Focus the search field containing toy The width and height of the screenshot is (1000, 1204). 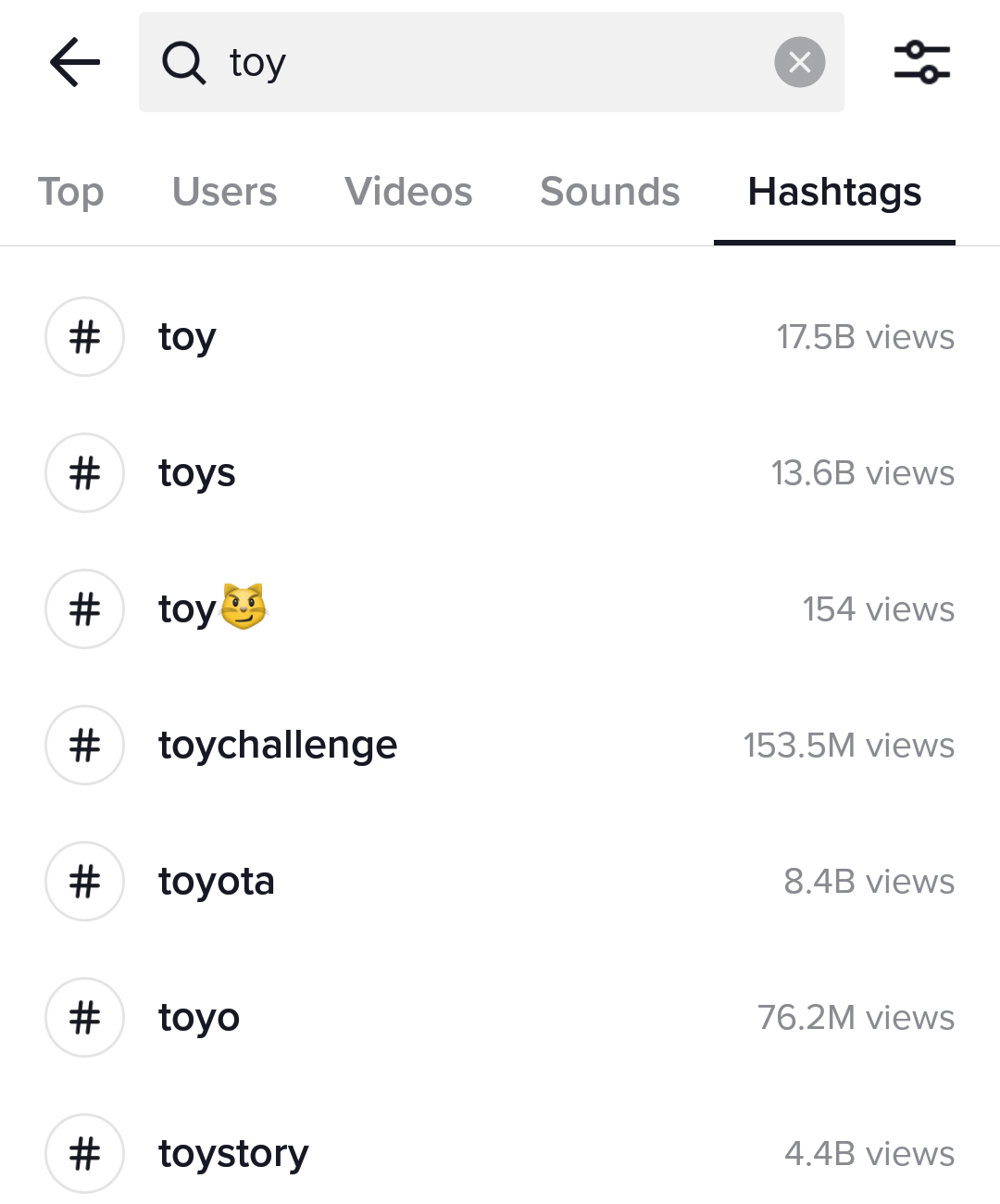(500, 63)
